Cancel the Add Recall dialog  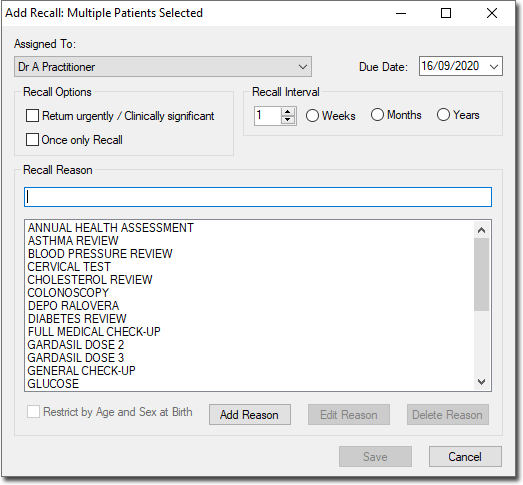point(465,457)
